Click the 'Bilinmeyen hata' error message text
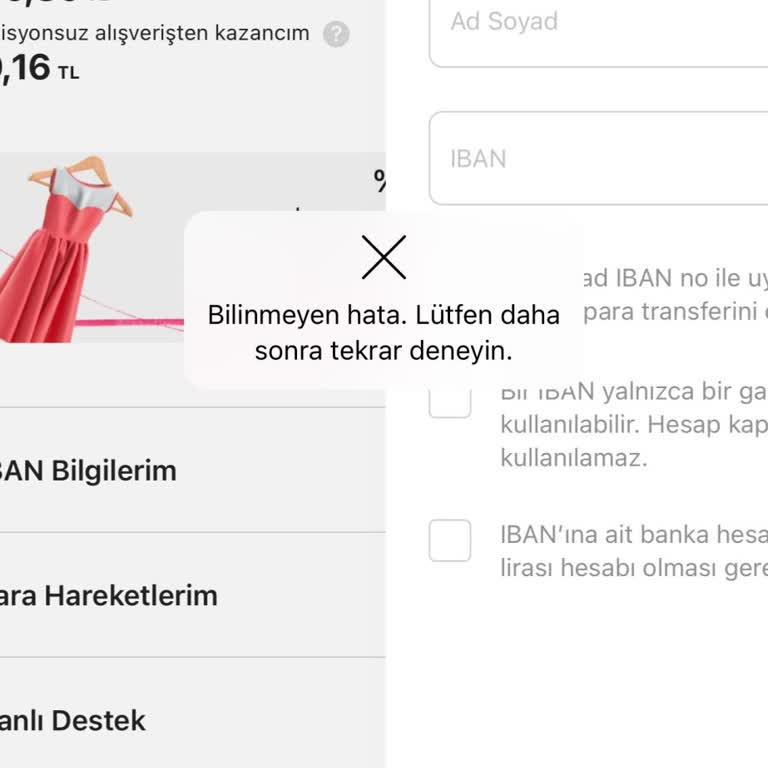 click(x=384, y=333)
